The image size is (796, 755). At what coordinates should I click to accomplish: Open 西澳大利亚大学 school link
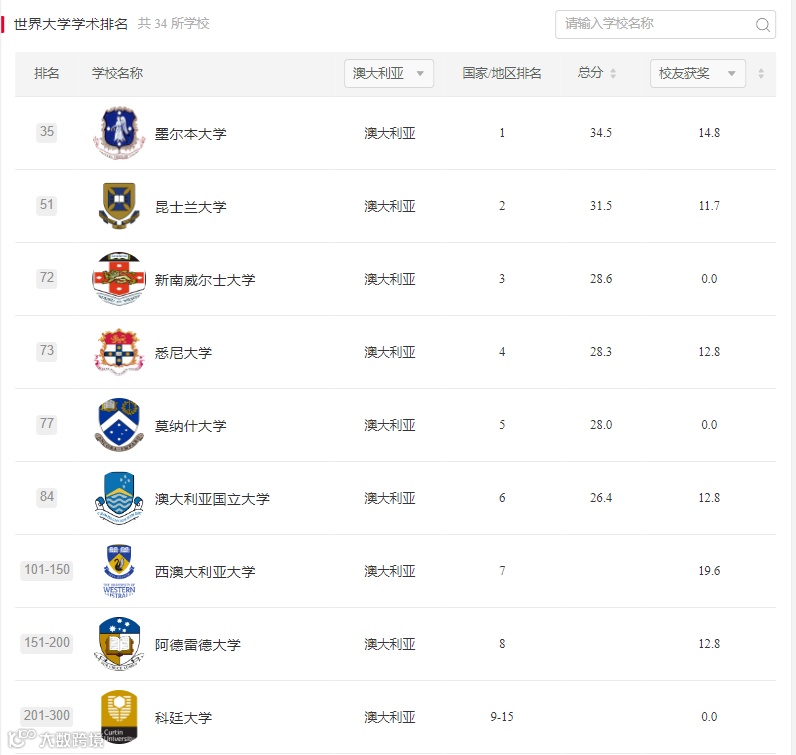[x=205, y=572]
